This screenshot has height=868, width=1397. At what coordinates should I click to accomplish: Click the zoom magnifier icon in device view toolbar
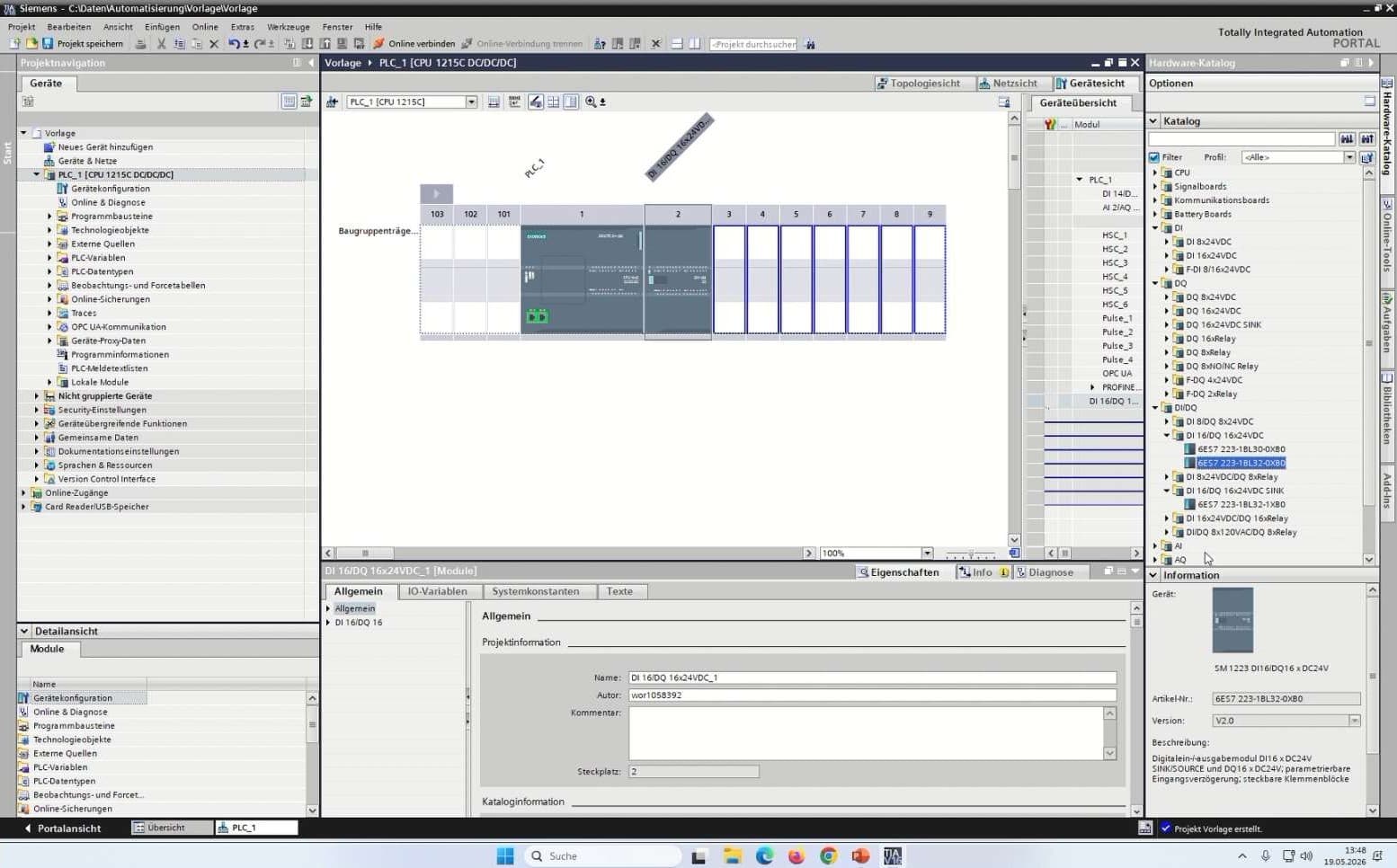pos(591,102)
